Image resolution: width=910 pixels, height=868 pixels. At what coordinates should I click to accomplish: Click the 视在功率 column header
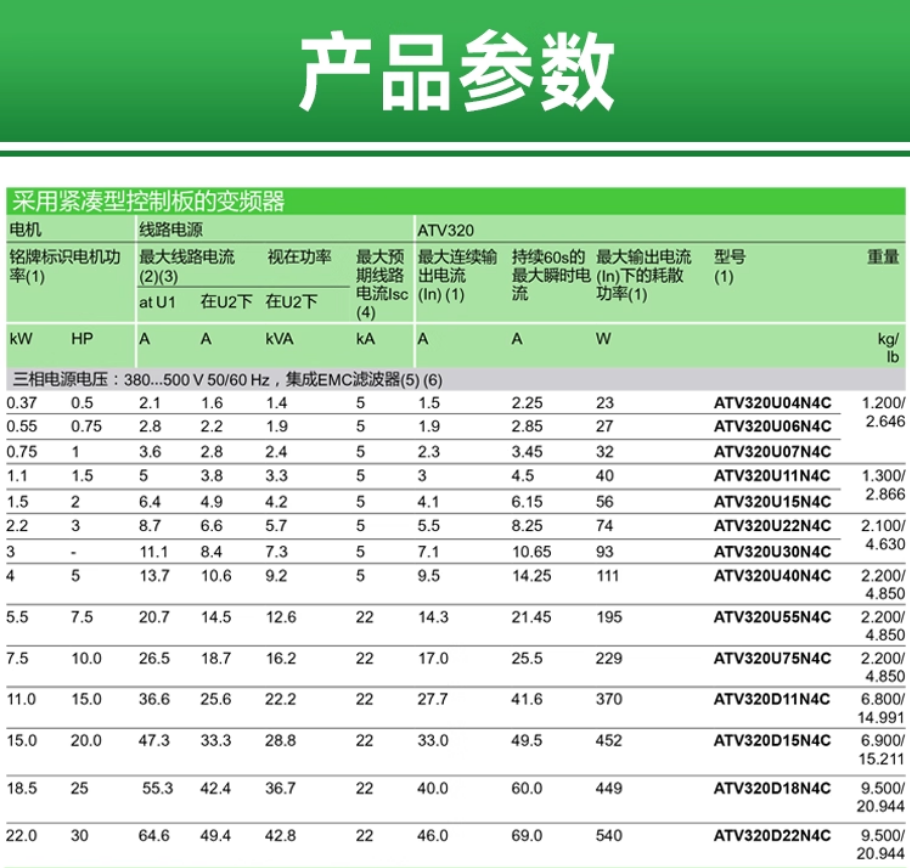pyautogui.click(x=299, y=257)
